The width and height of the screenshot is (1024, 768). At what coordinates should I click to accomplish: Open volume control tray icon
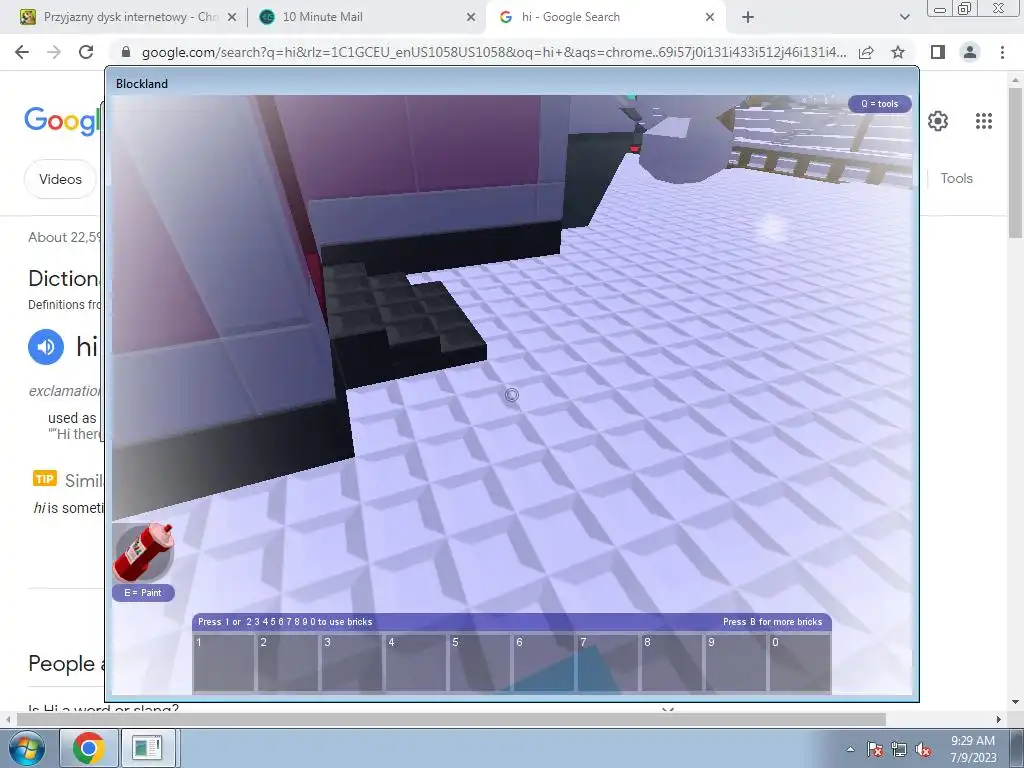[923, 750]
